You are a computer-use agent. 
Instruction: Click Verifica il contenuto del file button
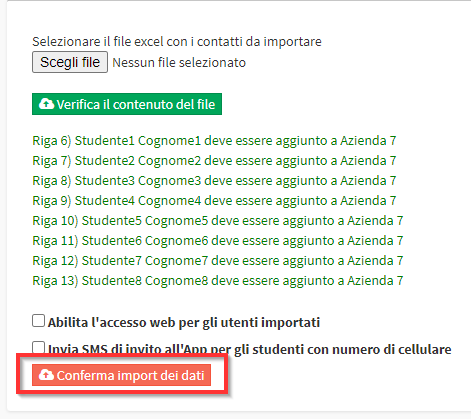(x=127, y=104)
